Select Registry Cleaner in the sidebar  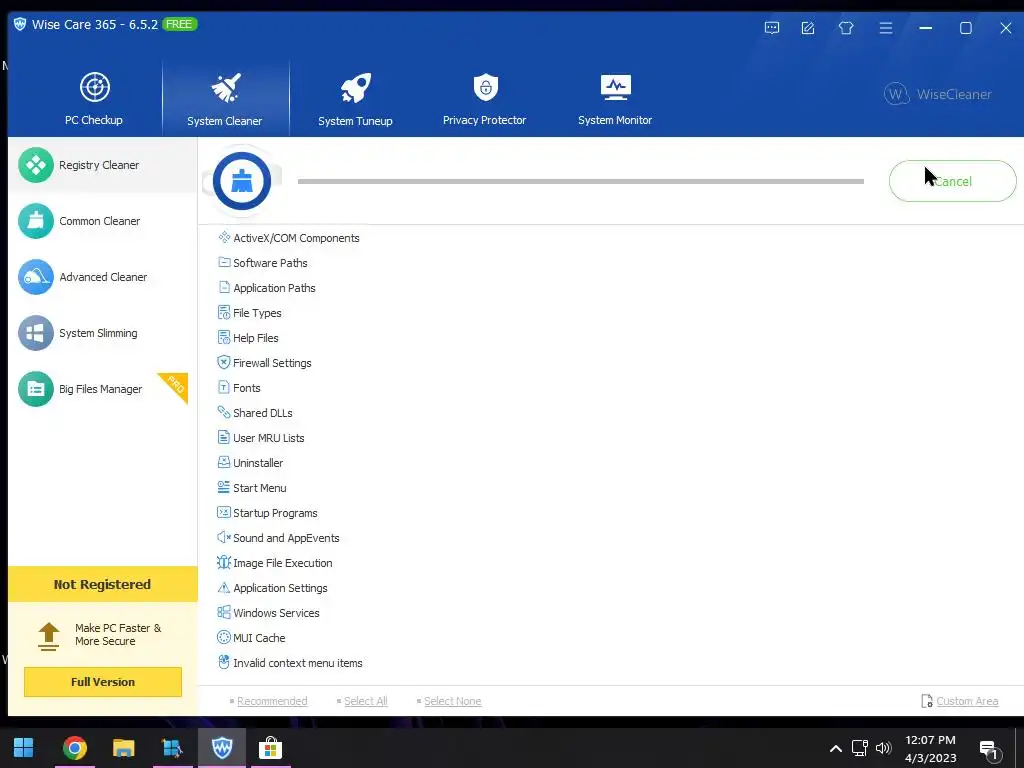103,165
